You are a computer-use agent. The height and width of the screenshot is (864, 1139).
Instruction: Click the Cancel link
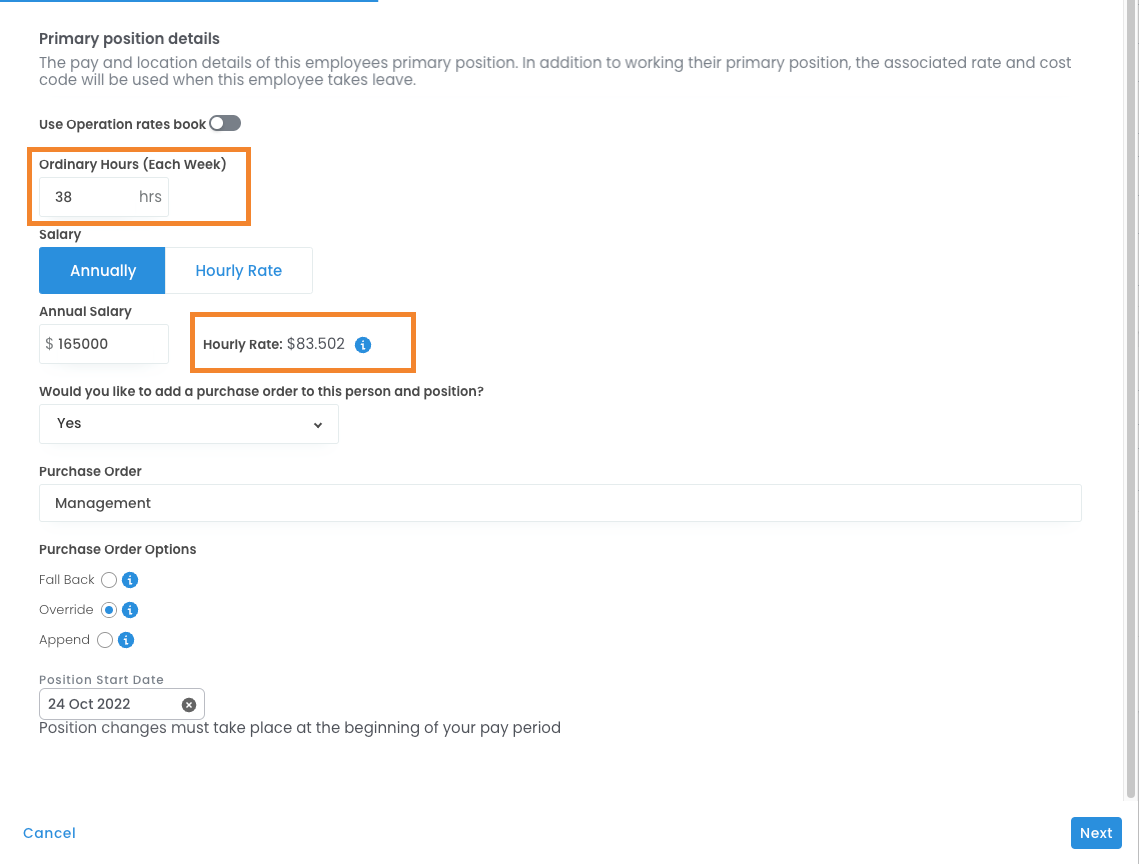pos(49,833)
